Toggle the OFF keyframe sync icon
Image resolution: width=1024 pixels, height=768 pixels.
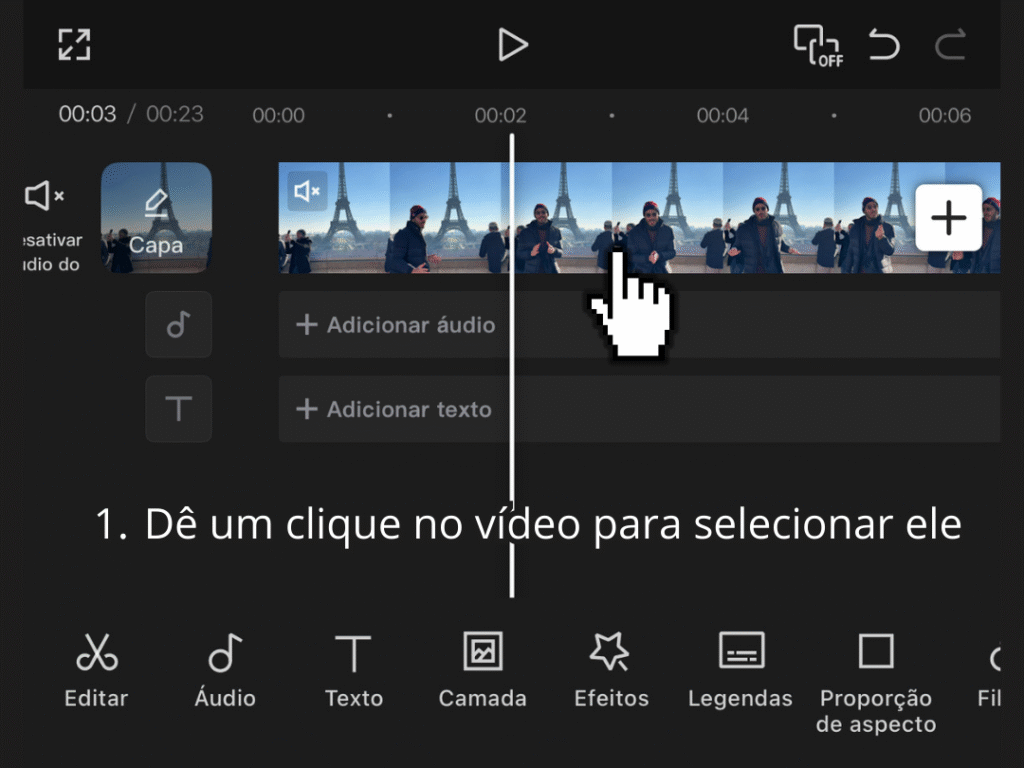[817, 45]
